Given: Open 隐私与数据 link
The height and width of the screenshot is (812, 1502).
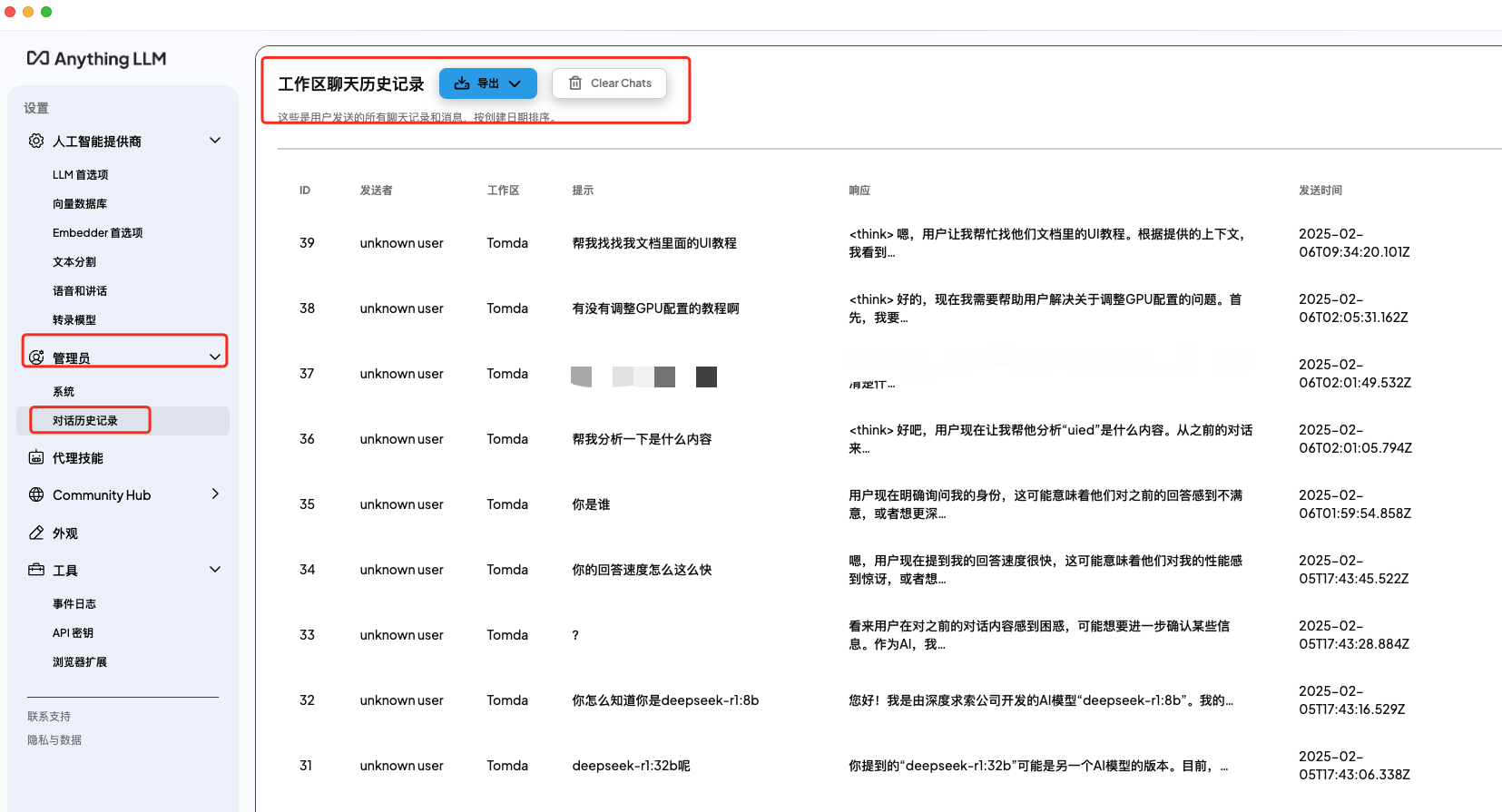Looking at the screenshot, I should 54,739.
